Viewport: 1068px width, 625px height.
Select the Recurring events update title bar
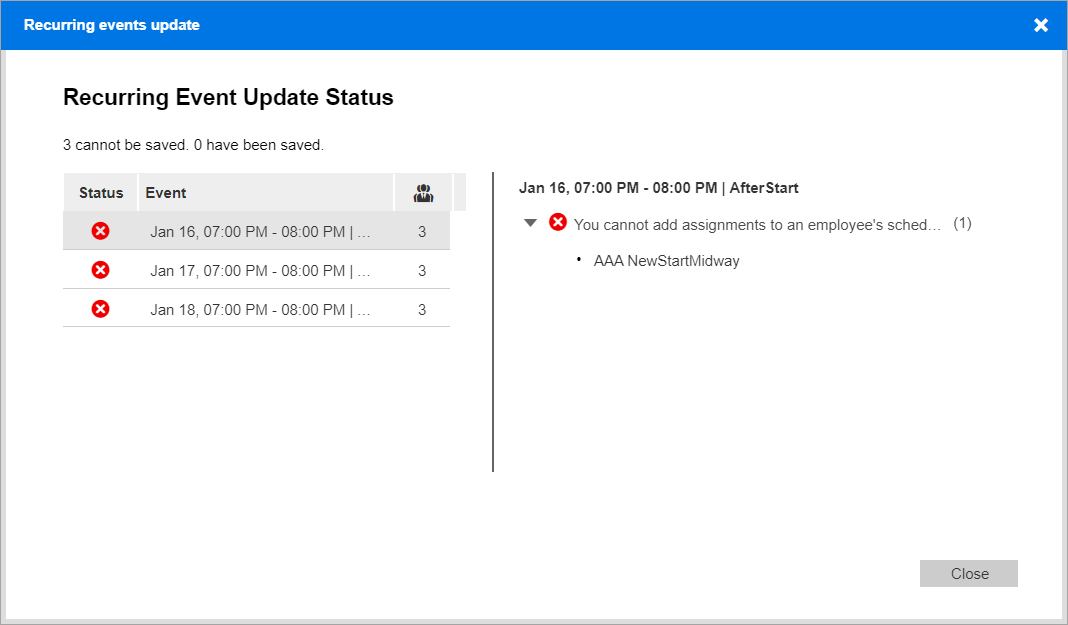coord(111,25)
